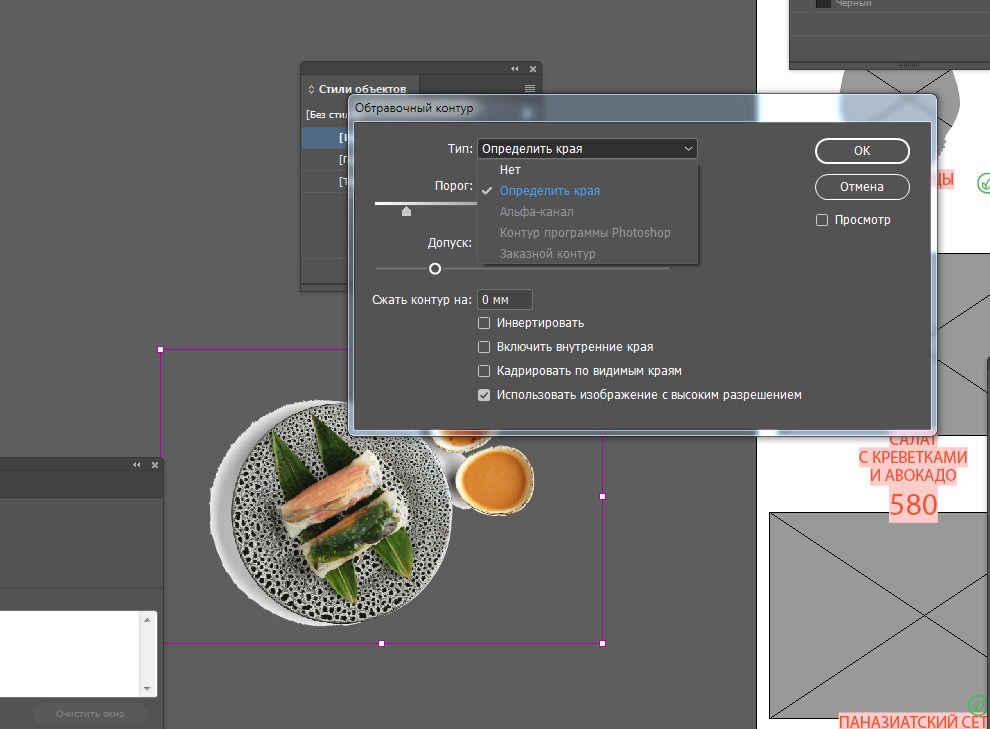The height and width of the screenshot is (729, 990).
Task: Click the Отмена button
Action: [861, 187]
